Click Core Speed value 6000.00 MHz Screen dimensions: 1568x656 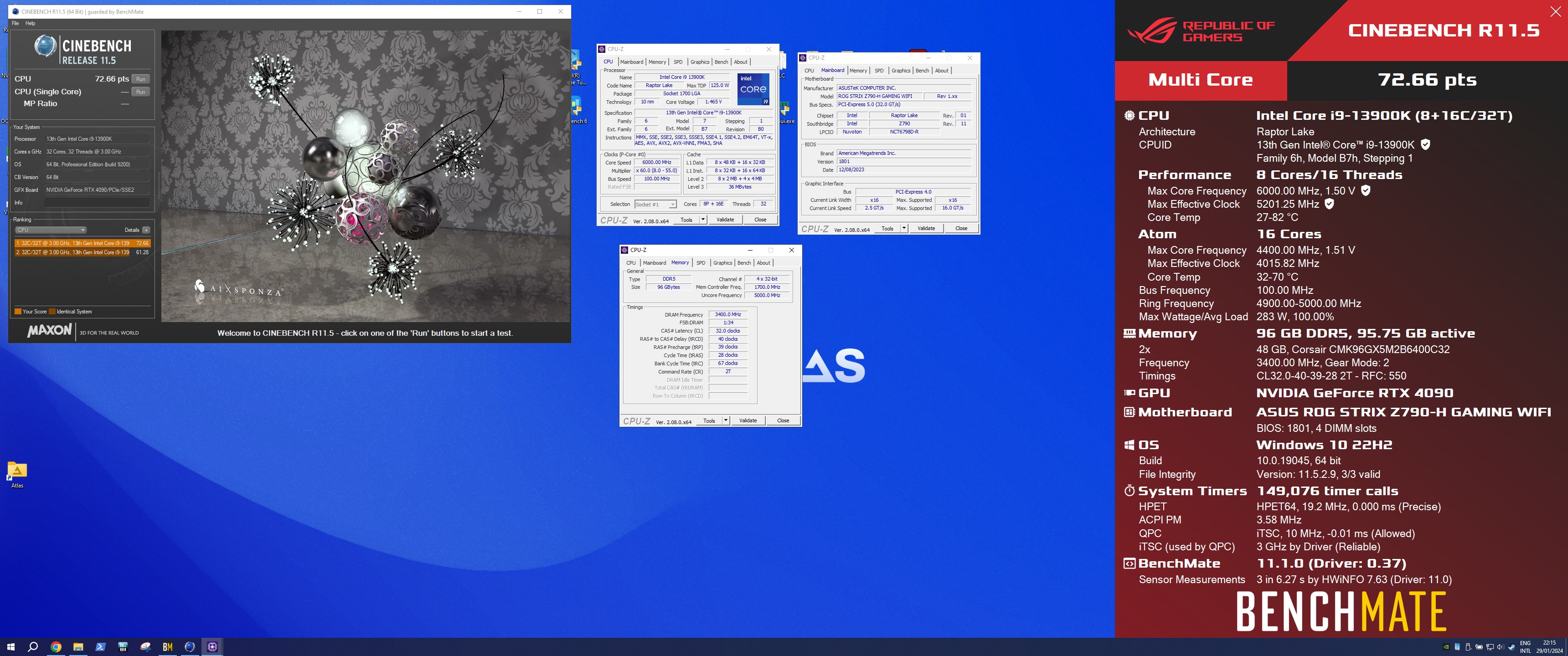[657, 163]
